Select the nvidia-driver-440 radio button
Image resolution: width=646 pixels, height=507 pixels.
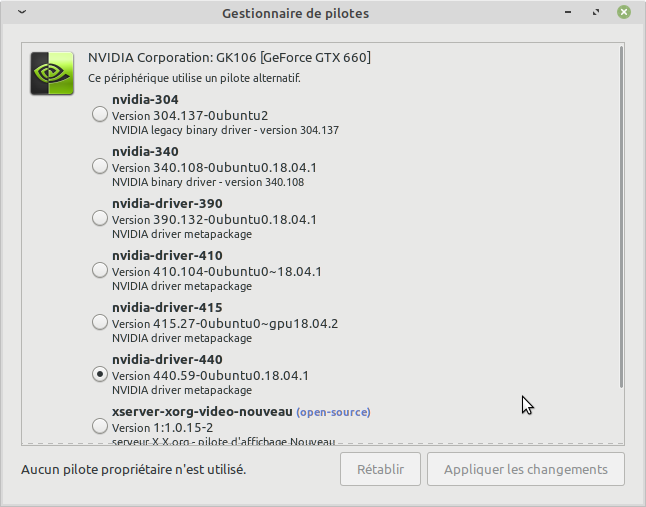100,374
